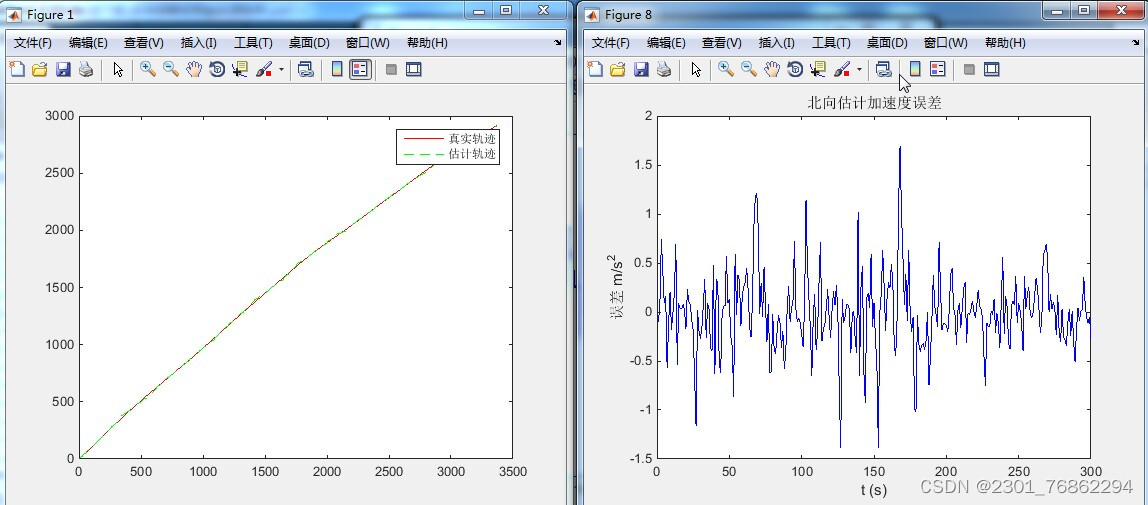
Task: Select Brush data tool in Figure 1
Action: 264,70
